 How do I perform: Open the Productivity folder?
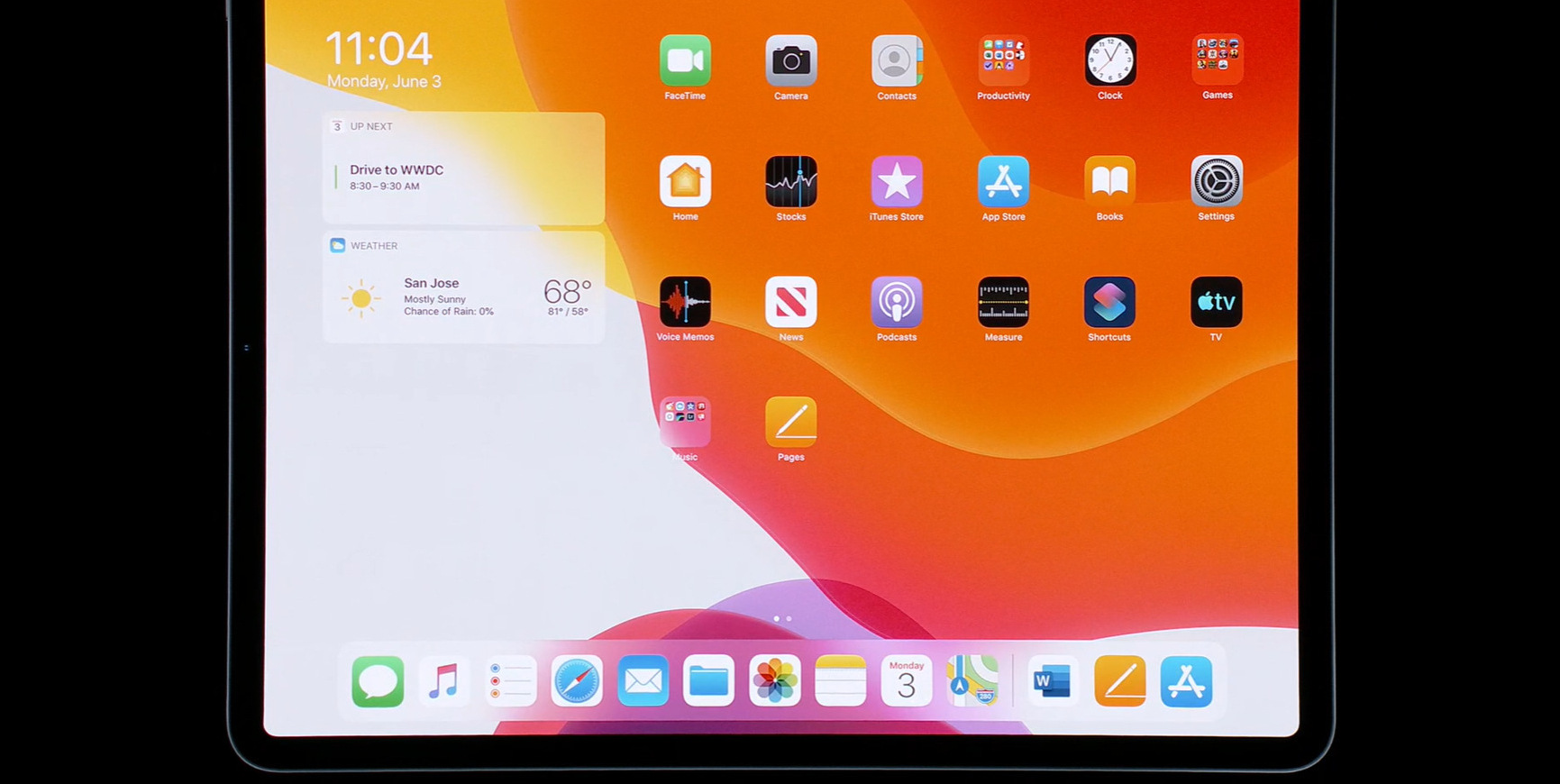pyautogui.click(x=1003, y=60)
